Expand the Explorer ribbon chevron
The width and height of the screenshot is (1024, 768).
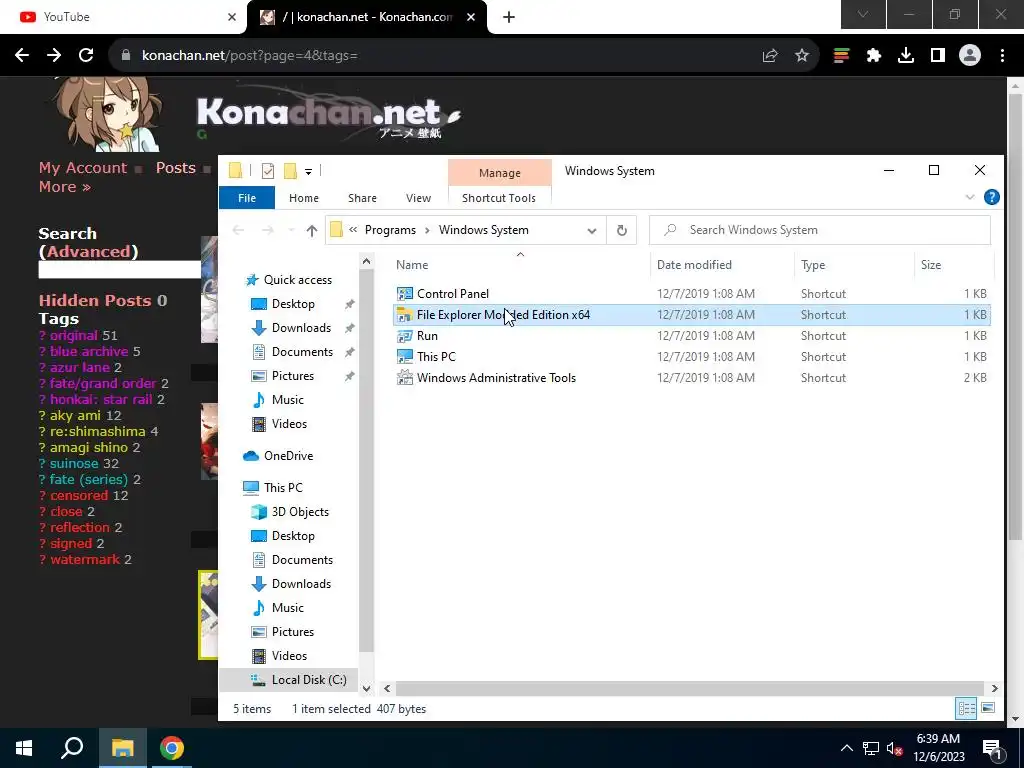pyautogui.click(x=970, y=197)
